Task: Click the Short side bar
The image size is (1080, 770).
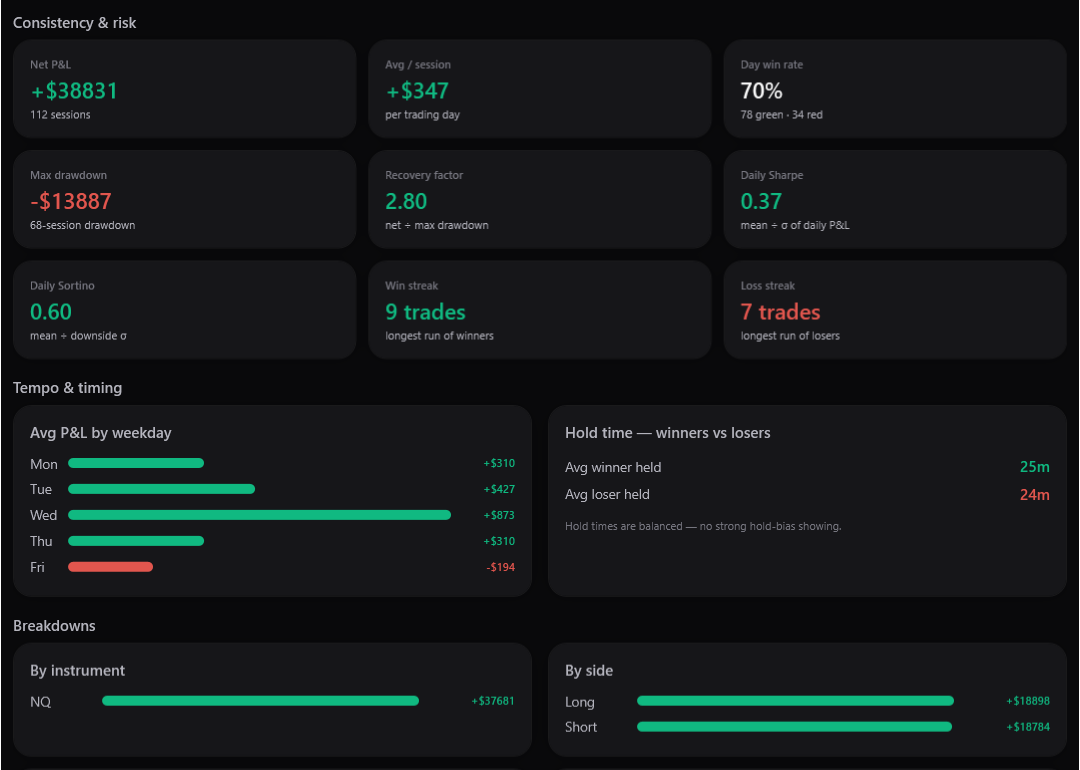Action: pos(795,727)
